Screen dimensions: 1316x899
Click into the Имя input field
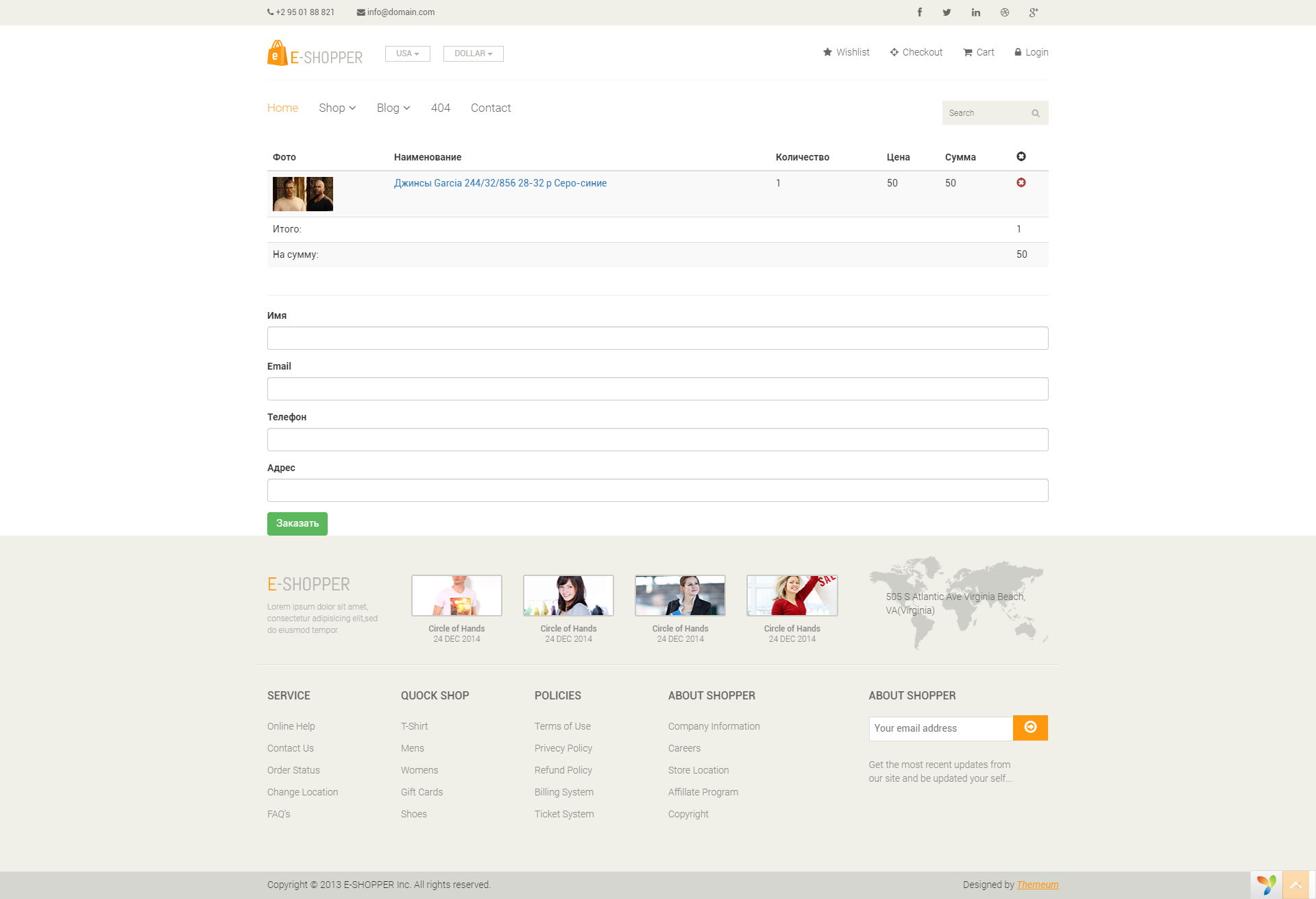(657, 338)
